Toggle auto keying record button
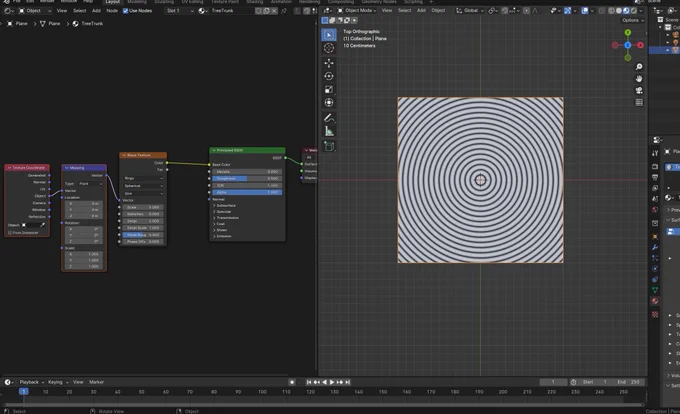This screenshot has height=414, width=680. (292, 382)
